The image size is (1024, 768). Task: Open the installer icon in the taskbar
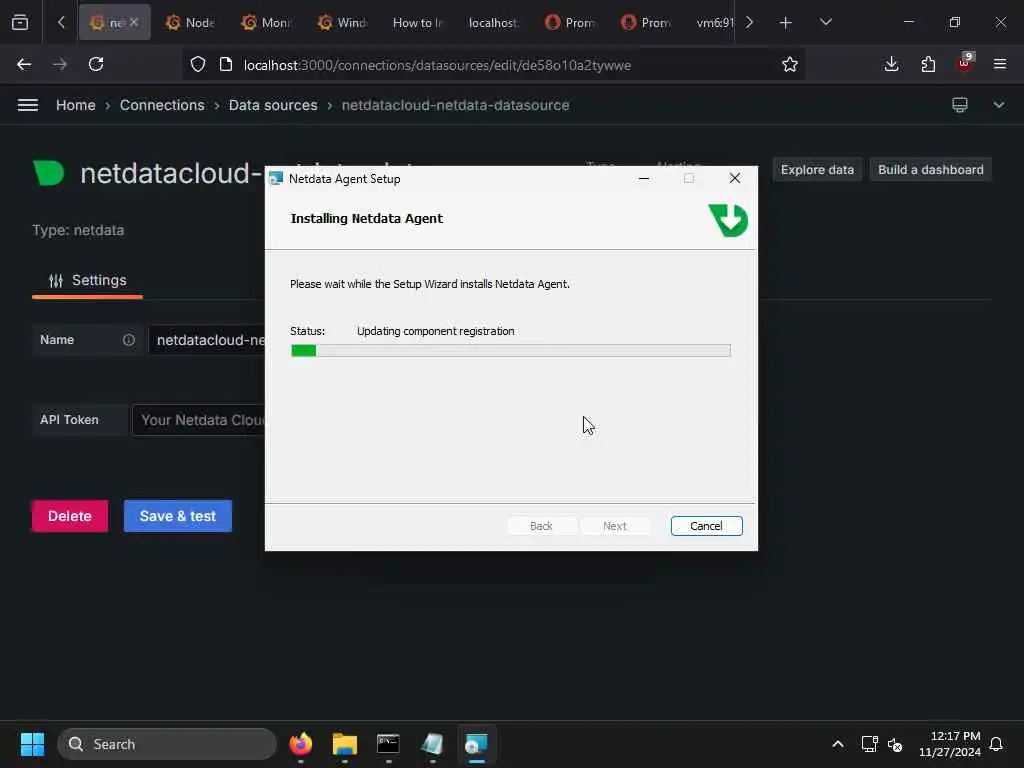pyautogui.click(x=476, y=744)
